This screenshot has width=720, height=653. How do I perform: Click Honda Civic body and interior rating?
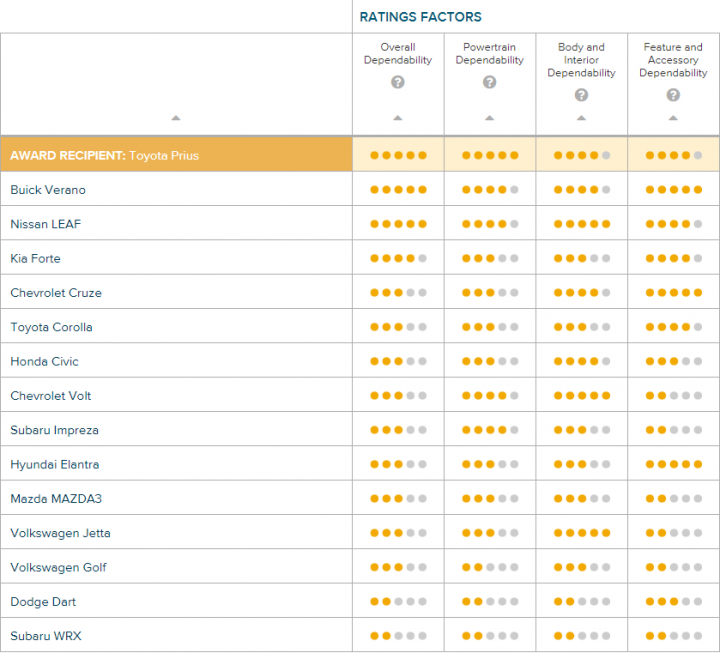[582, 361]
